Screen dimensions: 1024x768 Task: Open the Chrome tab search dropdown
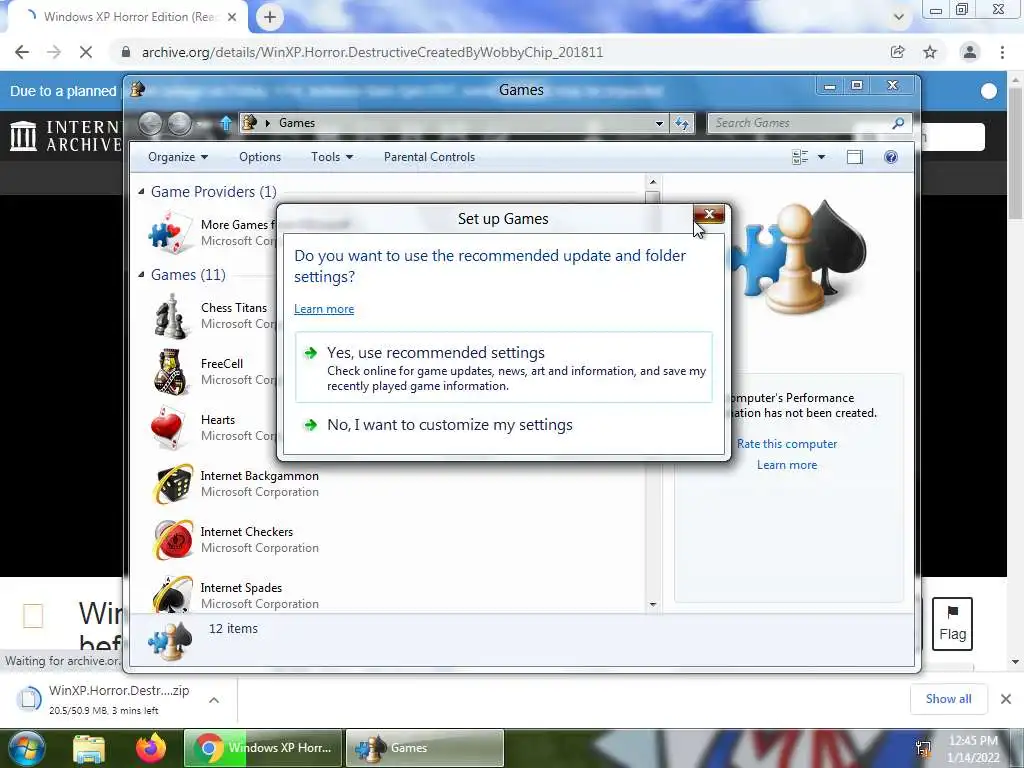[x=899, y=17]
